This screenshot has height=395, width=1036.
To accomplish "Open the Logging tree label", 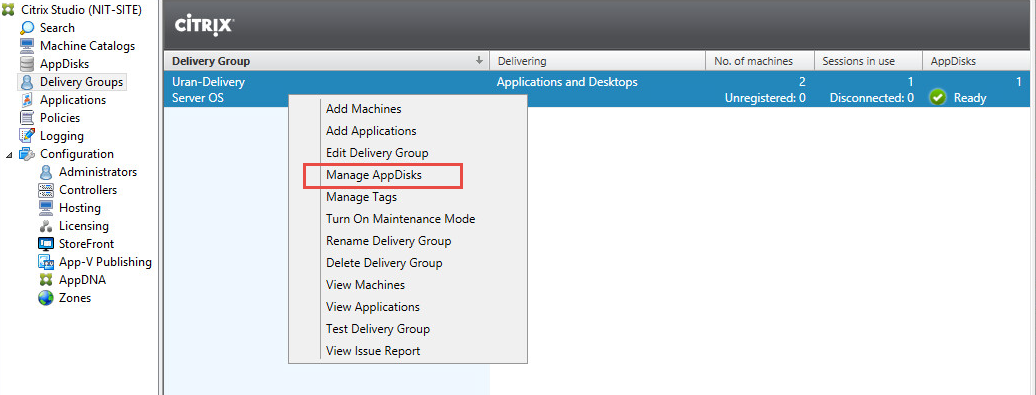I will pyautogui.click(x=61, y=136).
